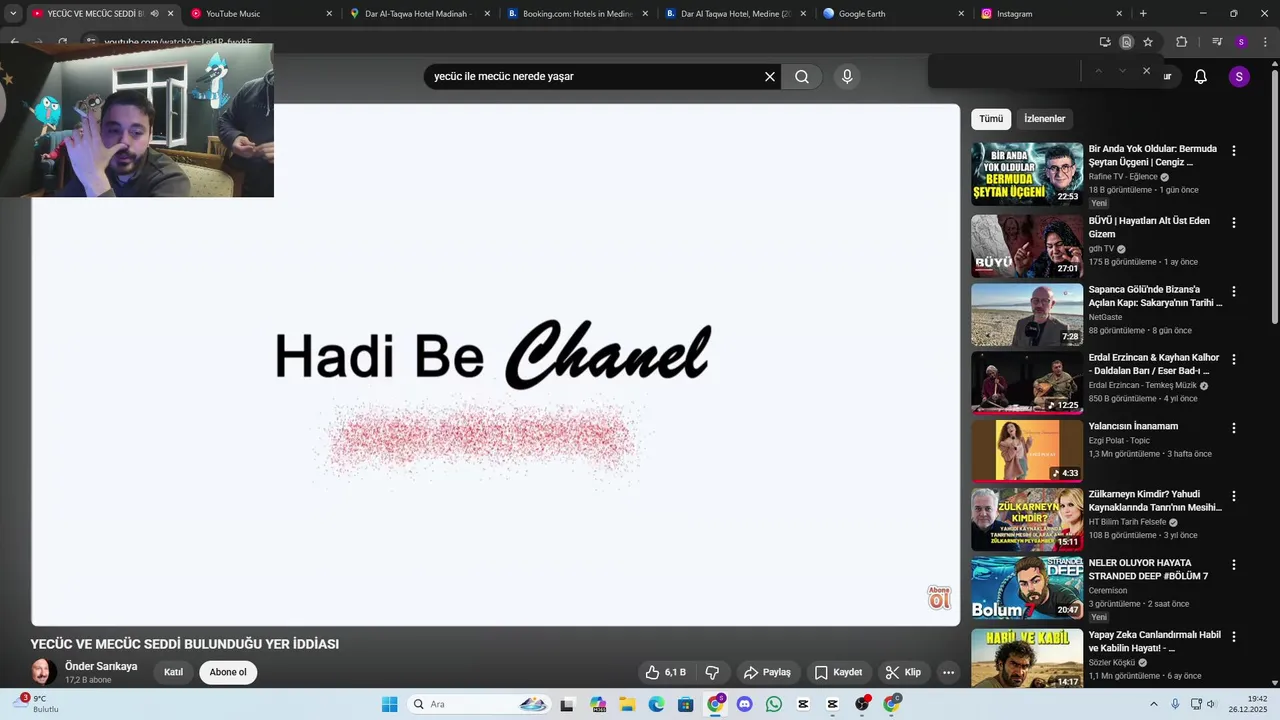The image size is (1280, 720).
Task: Open options for the BÜYÜ video
Action: click(x=1233, y=223)
